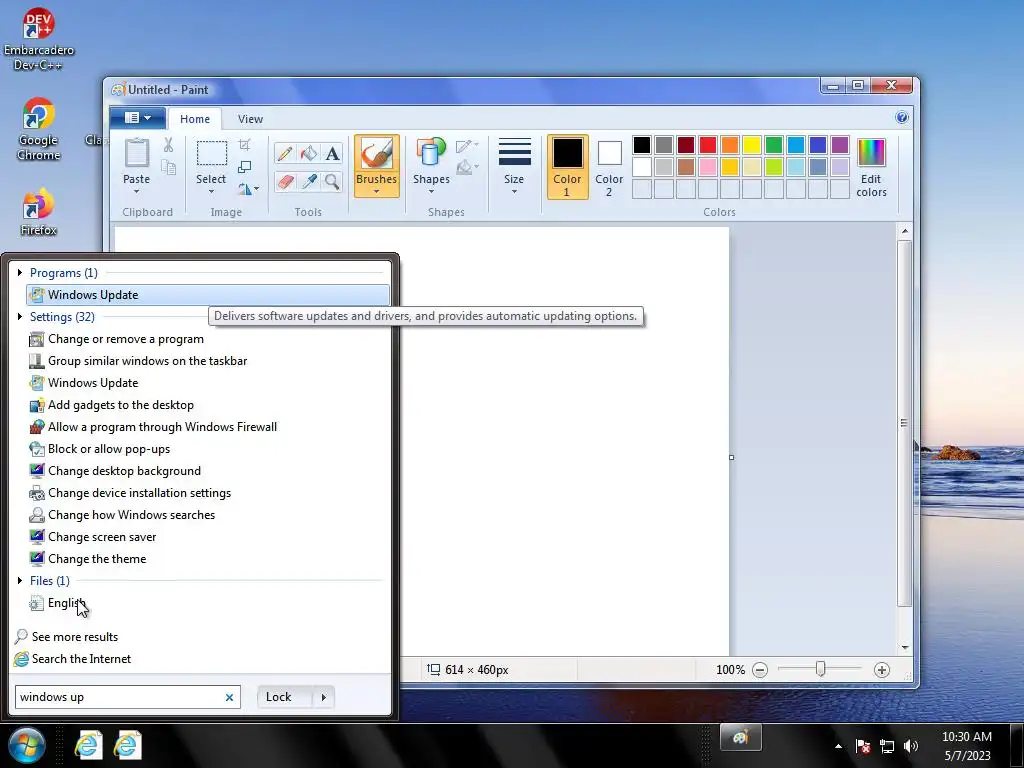Select the Text tool in Paint
The width and height of the screenshot is (1024, 768).
[332, 153]
